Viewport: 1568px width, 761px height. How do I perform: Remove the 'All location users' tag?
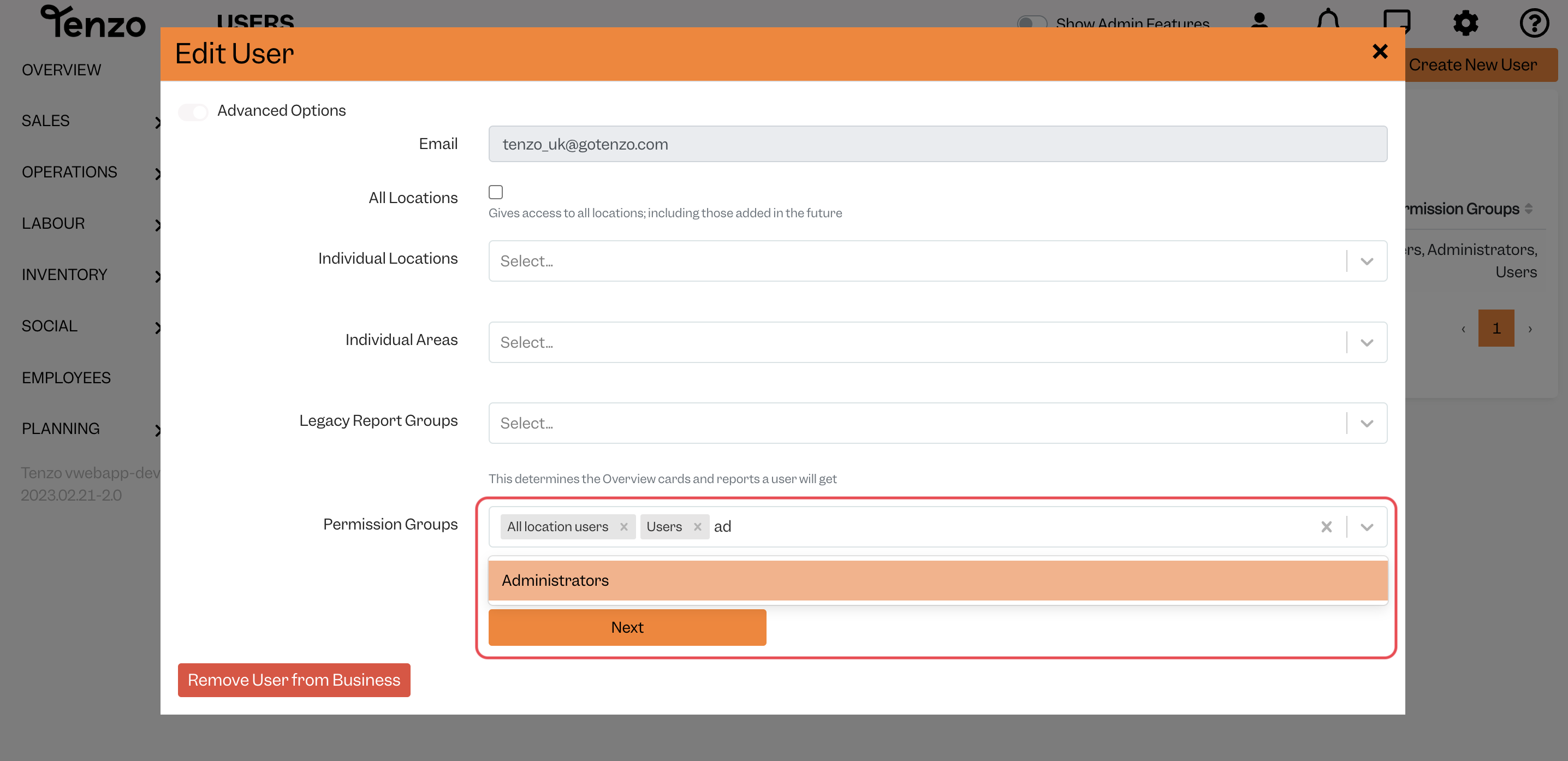624,527
